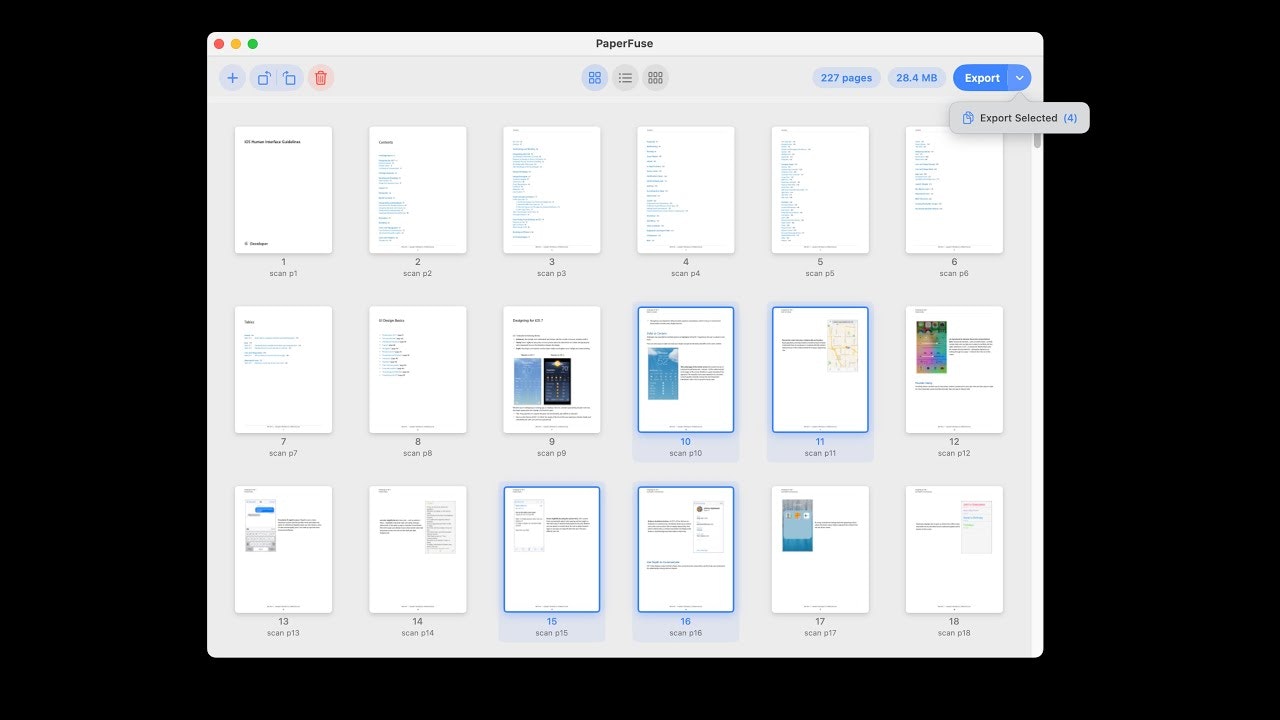Select page 6 thumbnail

tap(954, 190)
